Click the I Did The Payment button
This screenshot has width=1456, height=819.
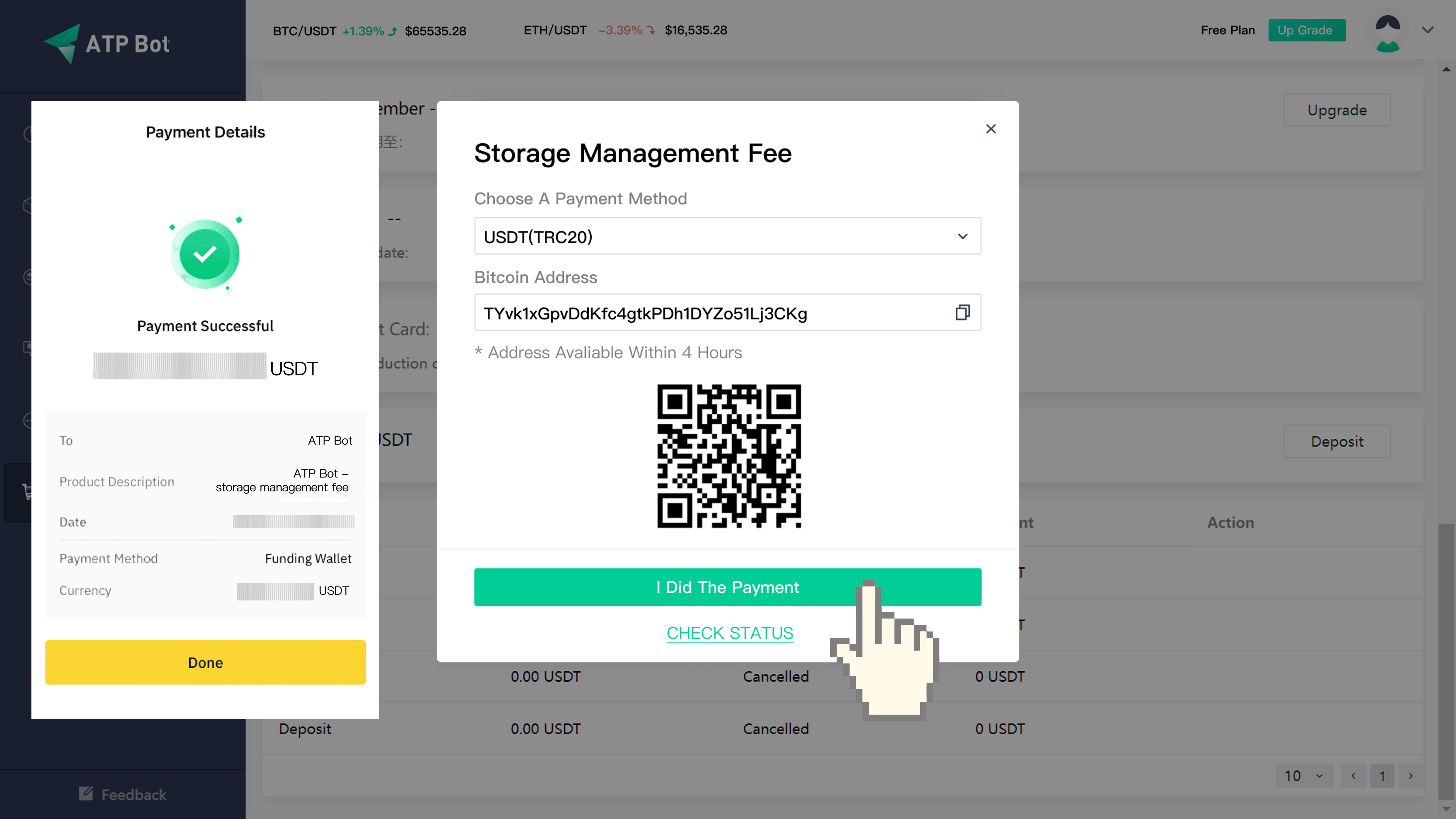727,587
